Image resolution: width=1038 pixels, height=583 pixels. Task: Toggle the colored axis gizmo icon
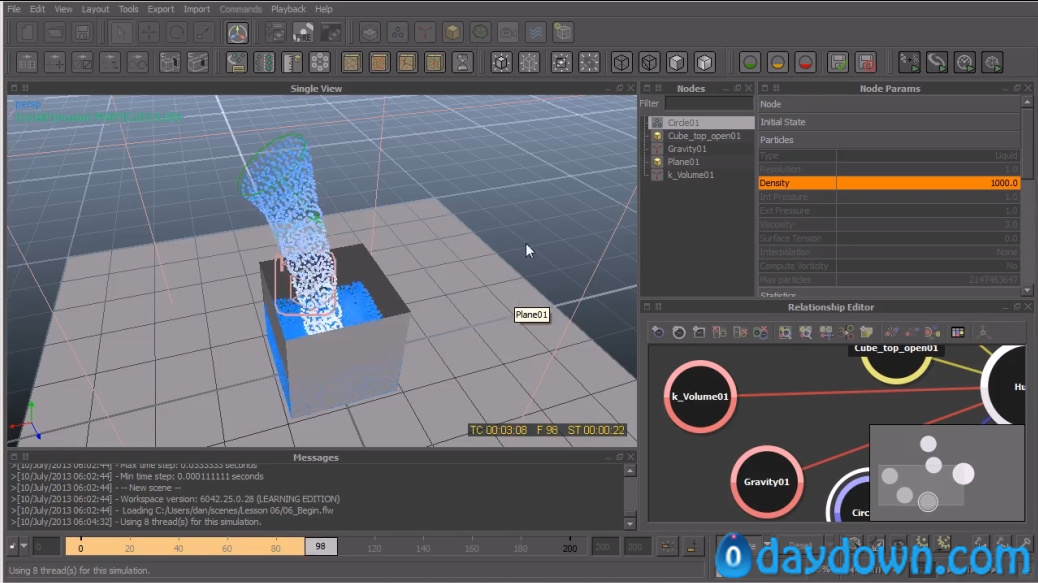pos(237,32)
